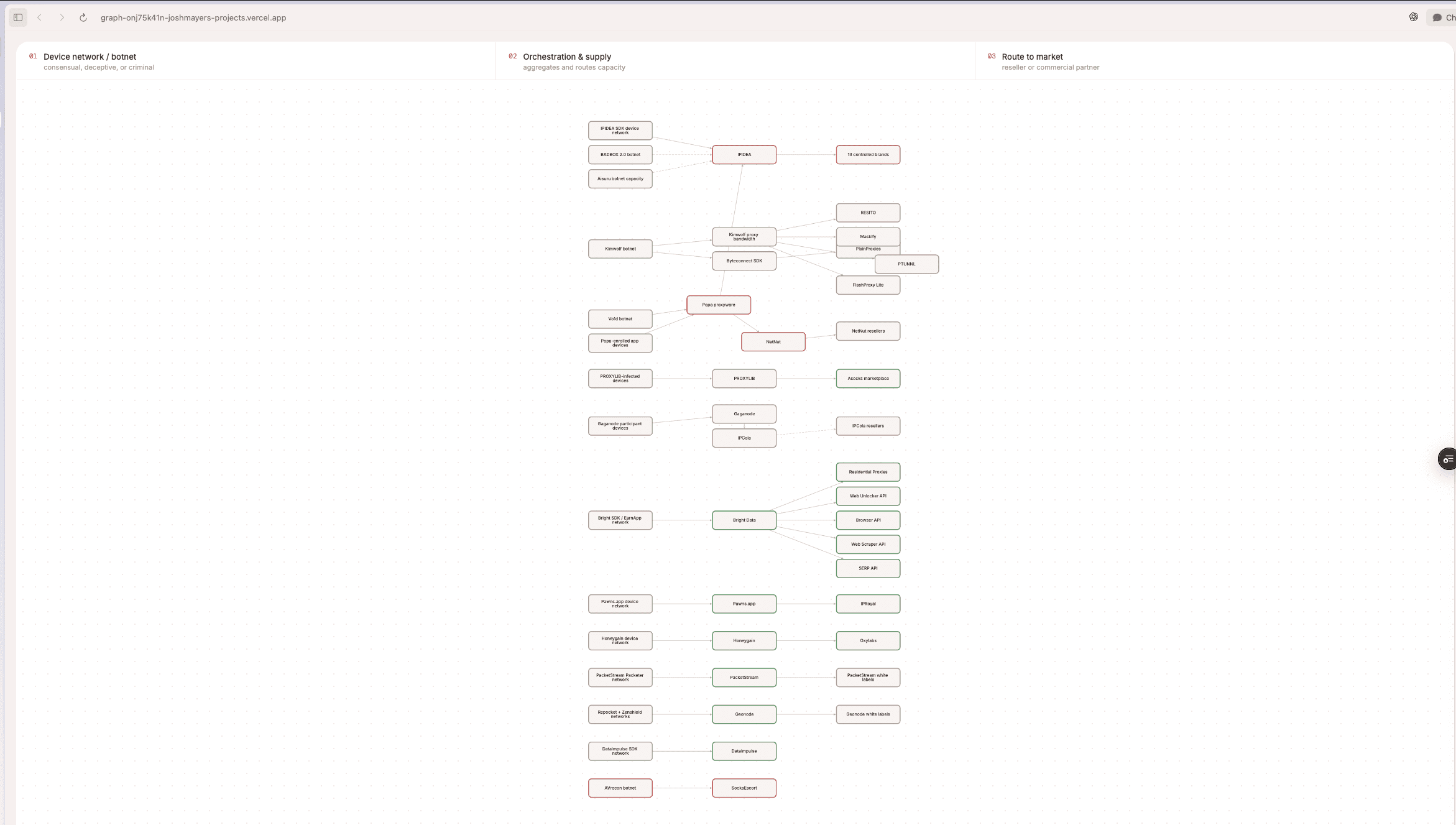Select the BADBOX 2.0 botnet node
The width and height of the screenshot is (1456, 825).
tap(620, 155)
